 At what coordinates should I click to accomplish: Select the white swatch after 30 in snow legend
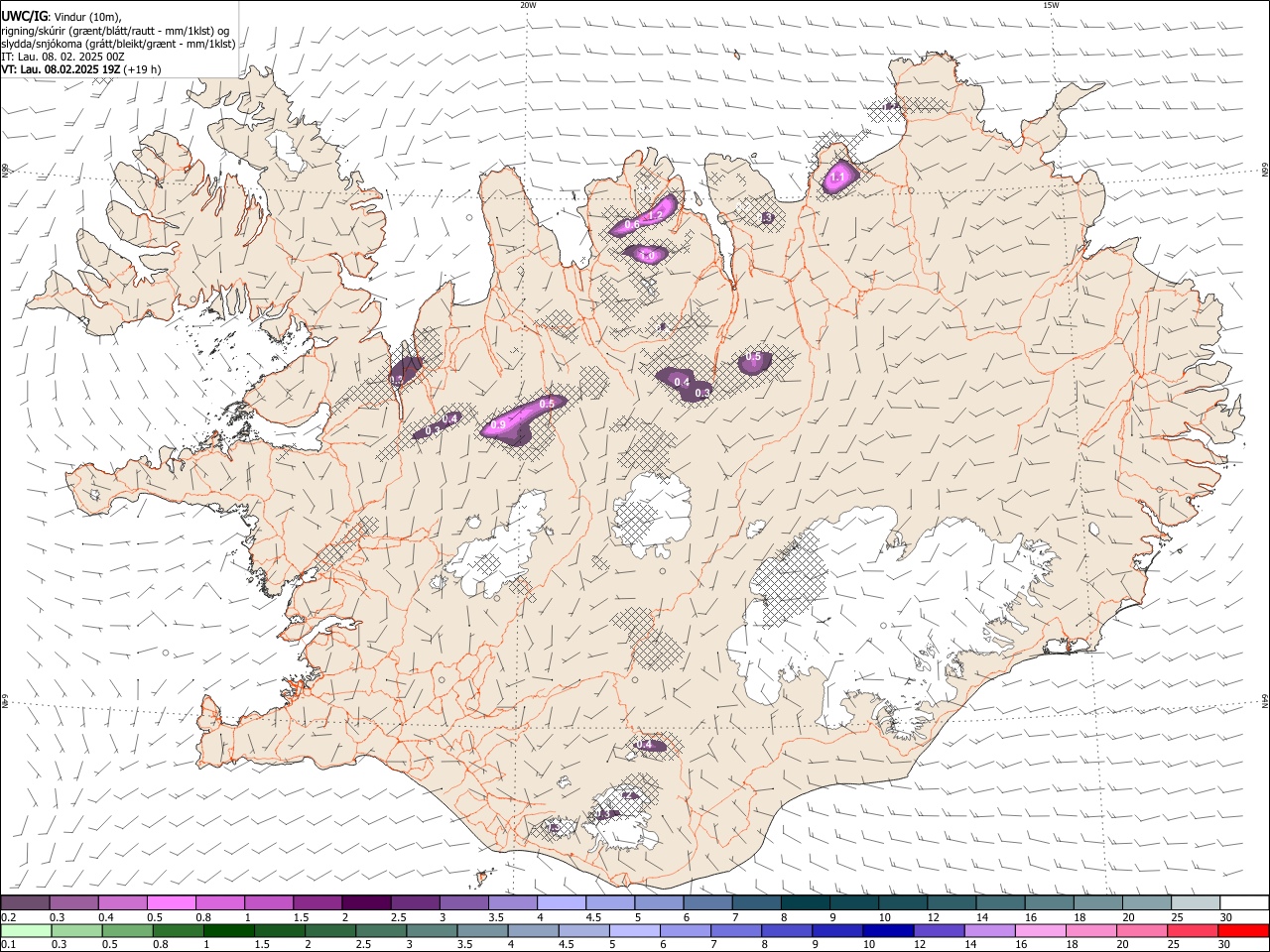coord(1245,903)
